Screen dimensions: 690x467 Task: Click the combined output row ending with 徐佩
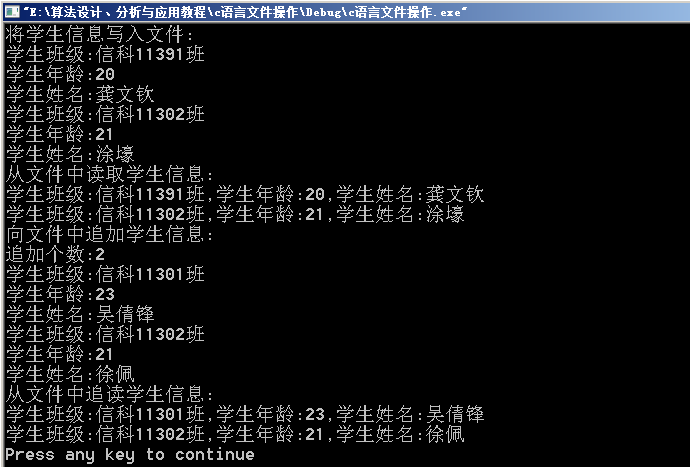[235, 435]
